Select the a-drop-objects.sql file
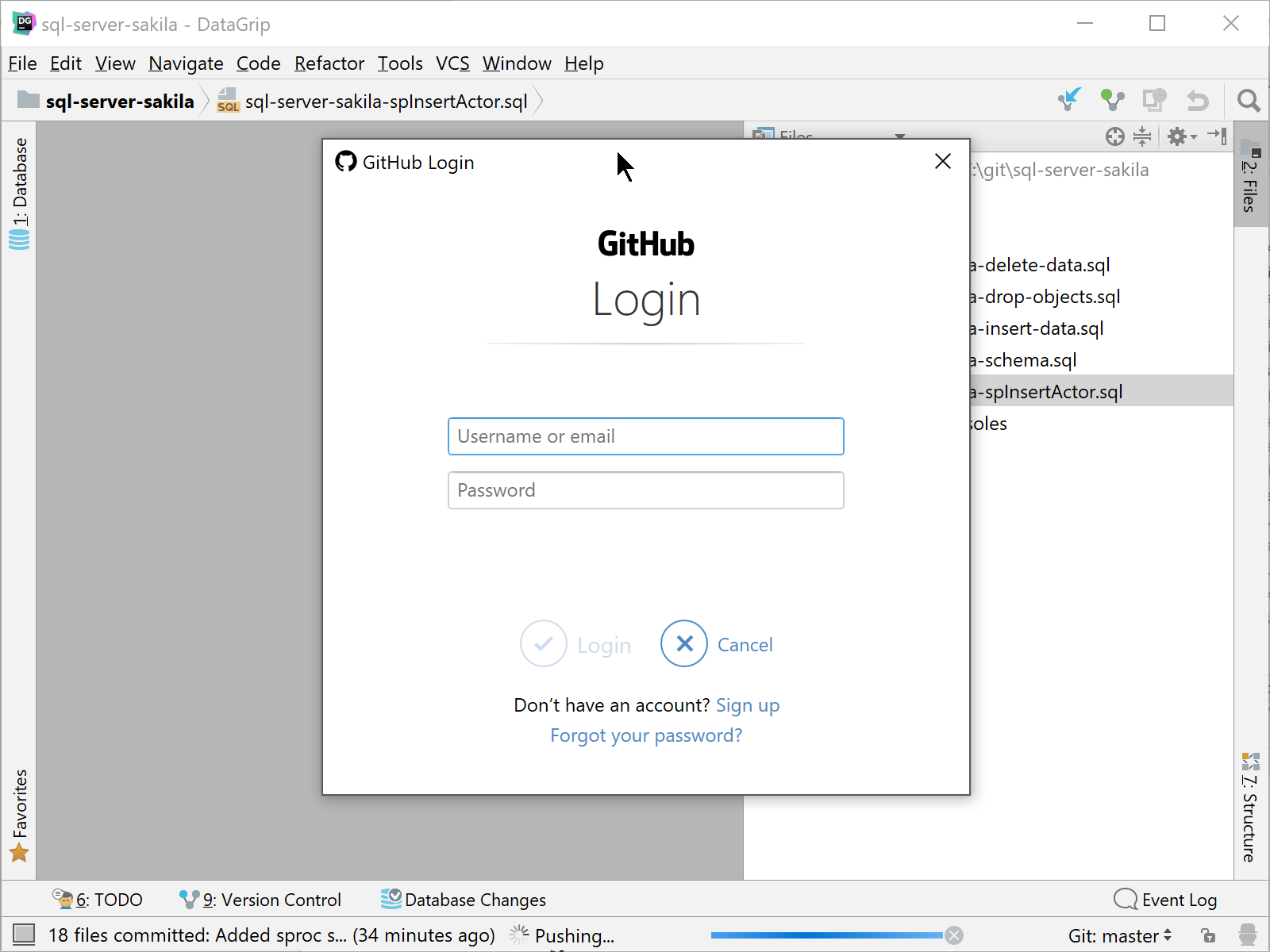Viewport: 1270px width, 952px height. (x=1044, y=297)
